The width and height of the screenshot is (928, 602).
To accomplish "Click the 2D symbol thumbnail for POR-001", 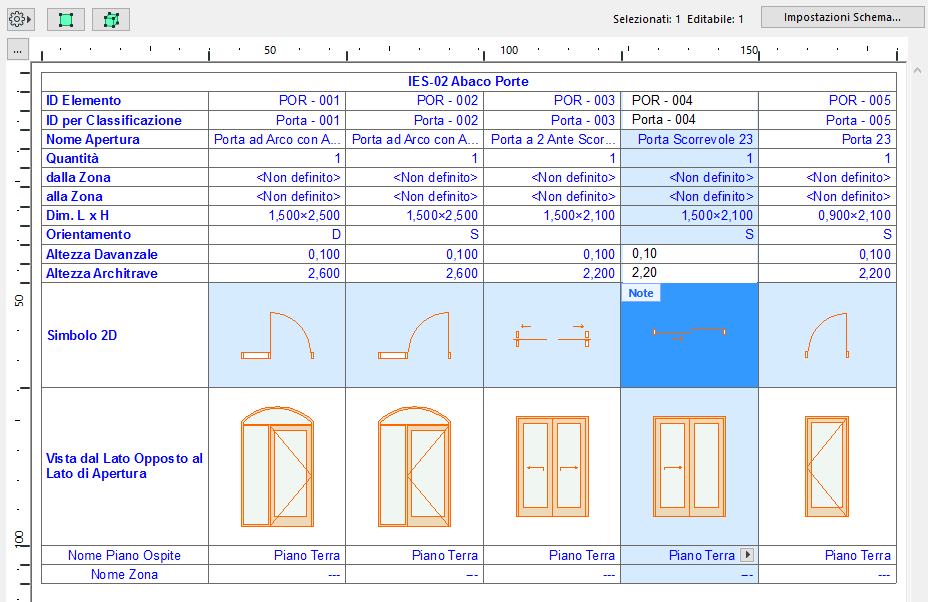I will [275, 336].
